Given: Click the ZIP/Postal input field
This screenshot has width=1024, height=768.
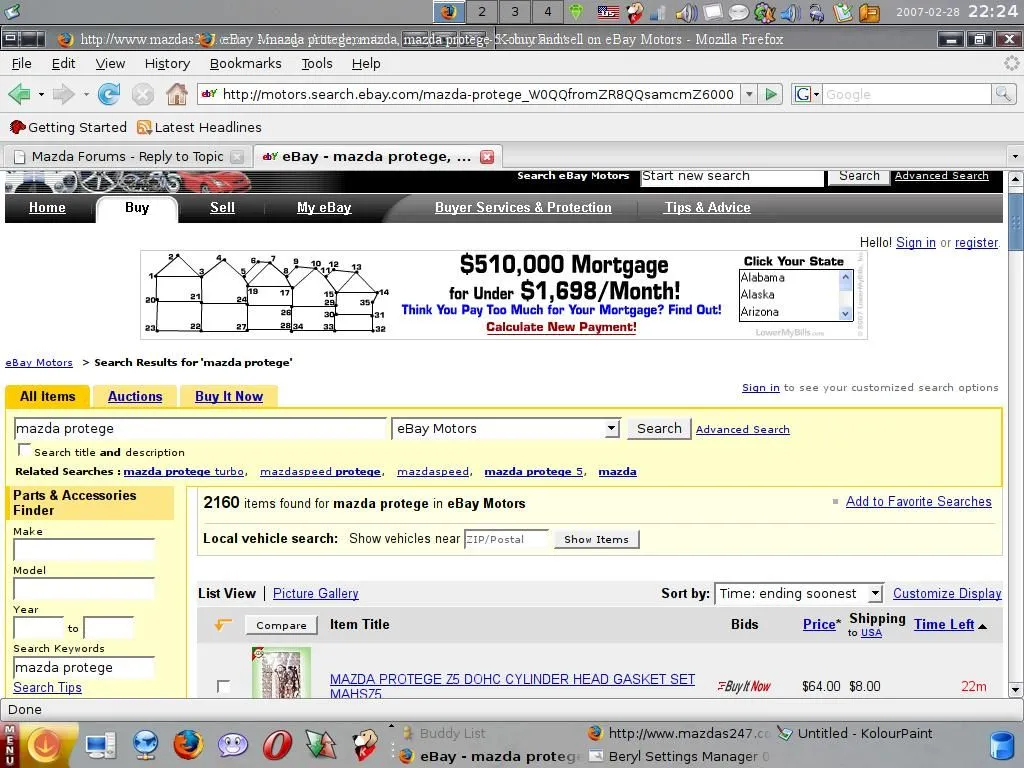Looking at the screenshot, I should [x=505, y=539].
